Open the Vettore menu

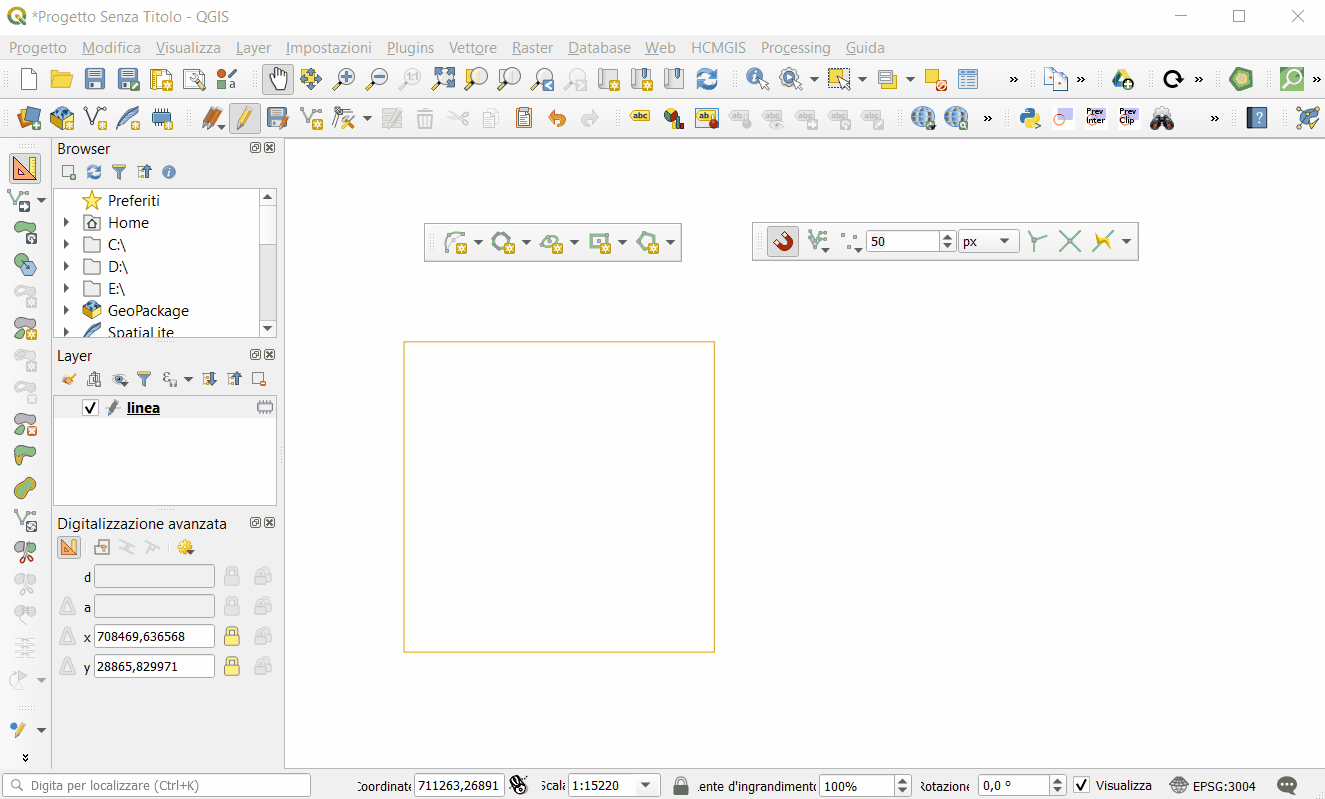[x=472, y=48]
